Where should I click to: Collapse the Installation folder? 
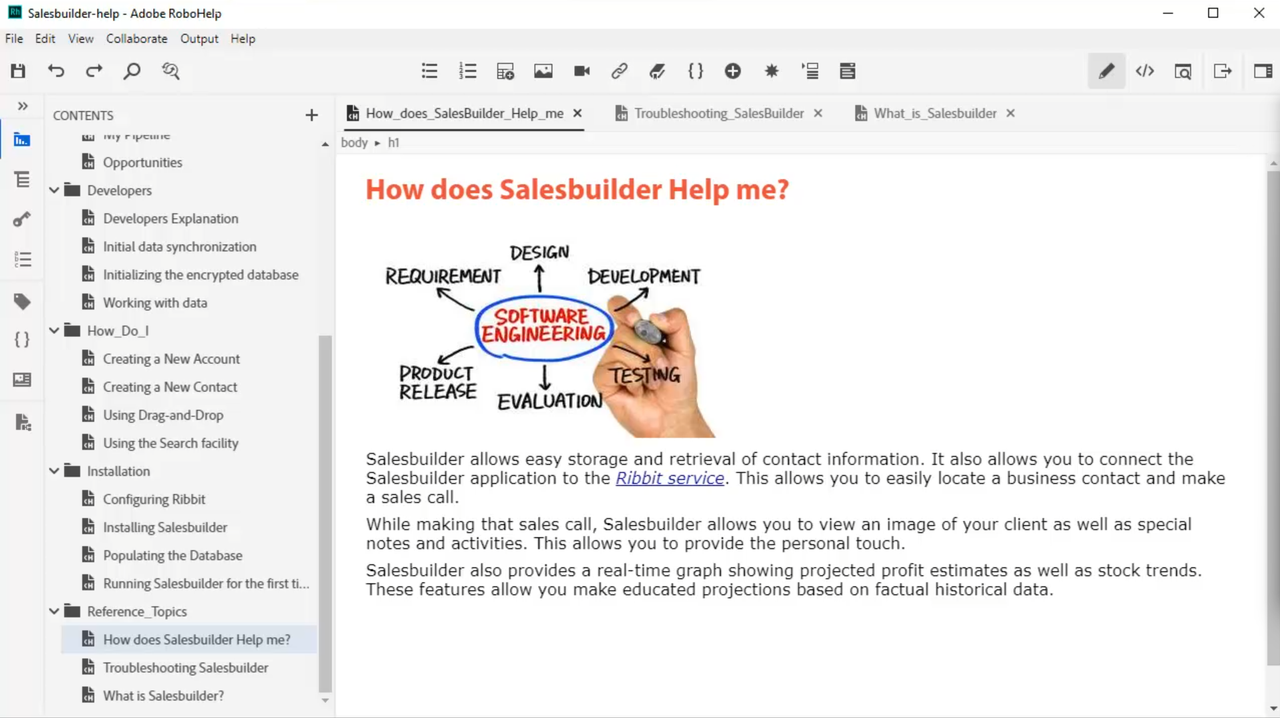point(54,471)
